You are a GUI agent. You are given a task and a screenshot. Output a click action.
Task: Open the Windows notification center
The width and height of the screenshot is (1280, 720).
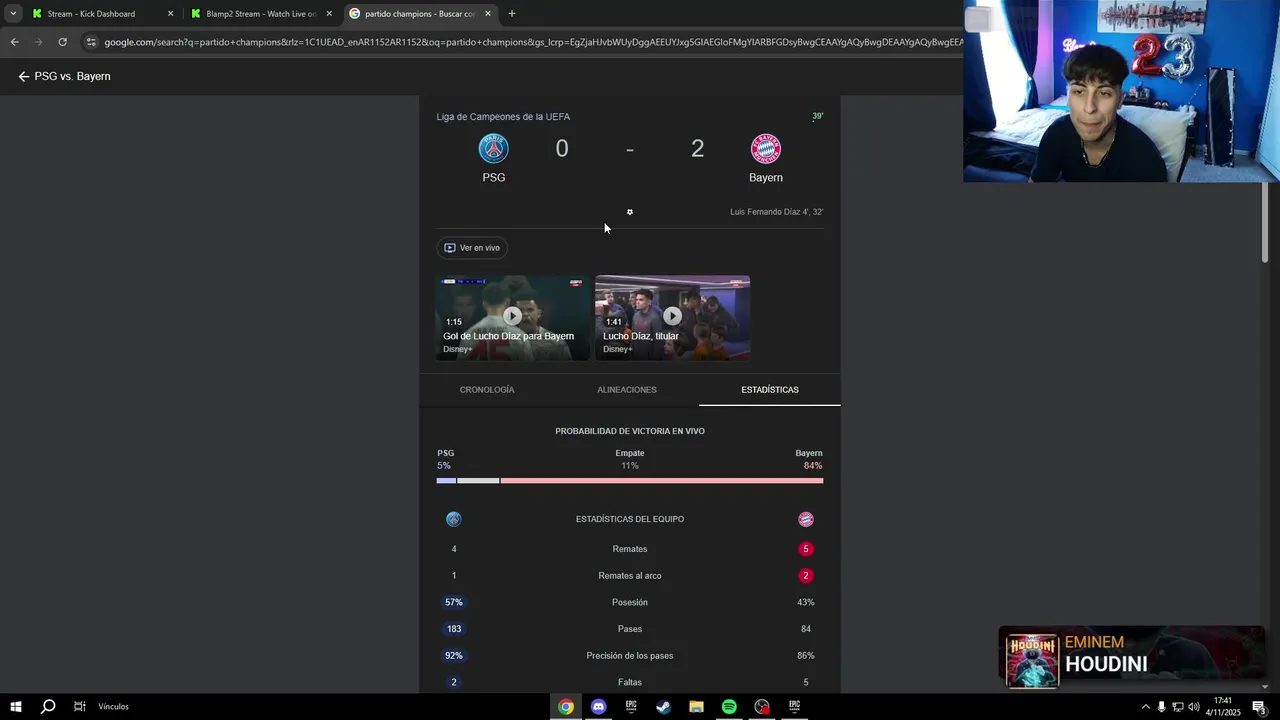(1259, 707)
